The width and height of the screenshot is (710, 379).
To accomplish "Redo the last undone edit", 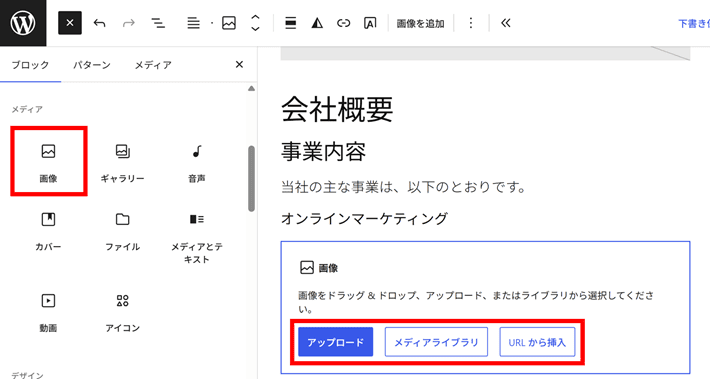I will (x=129, y=23).
